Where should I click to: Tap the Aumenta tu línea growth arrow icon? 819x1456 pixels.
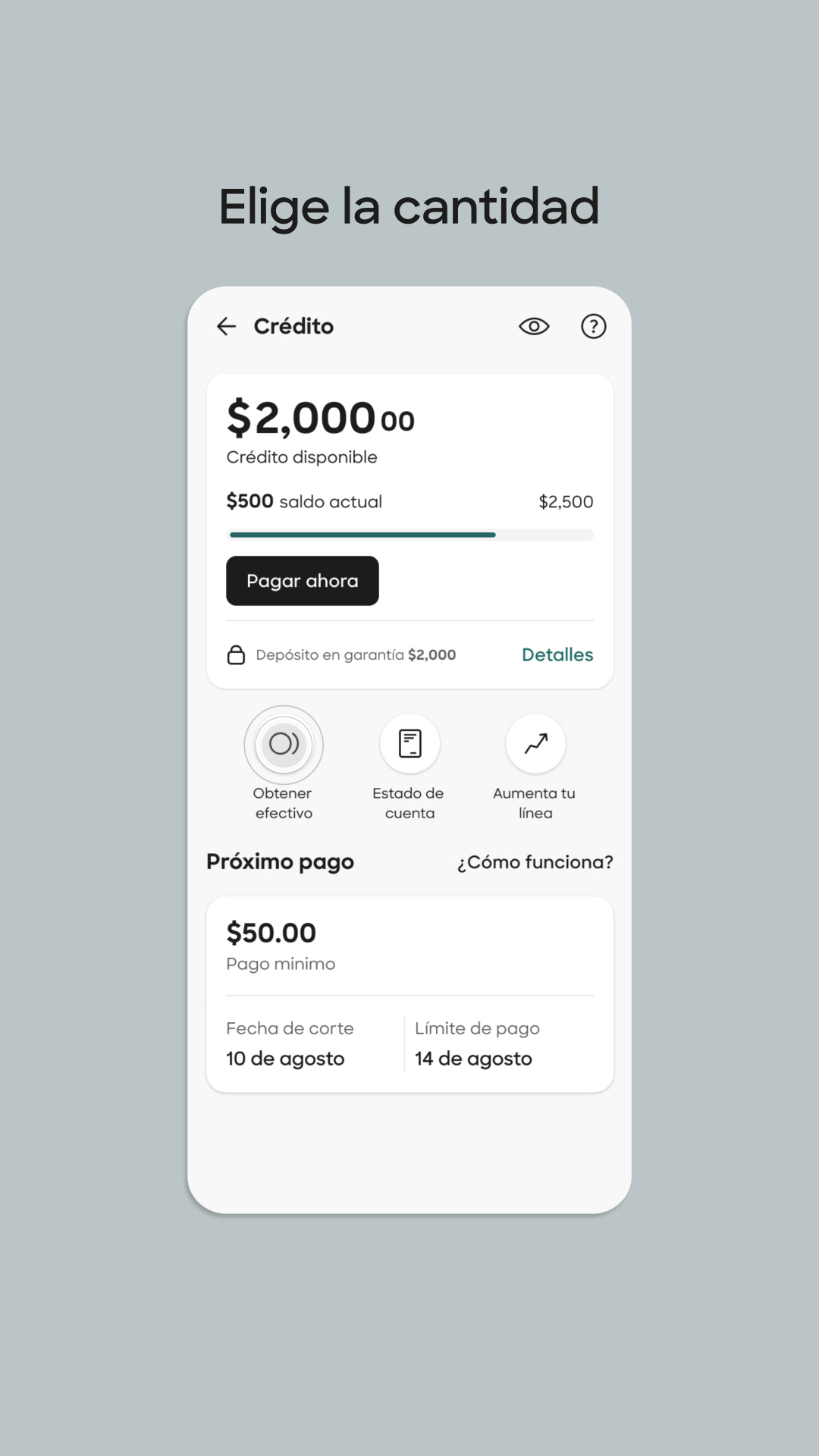[534, 745]
